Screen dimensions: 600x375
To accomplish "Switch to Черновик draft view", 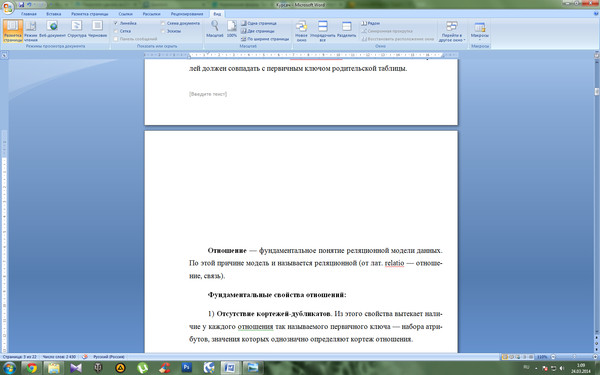I will pos(98,29).
